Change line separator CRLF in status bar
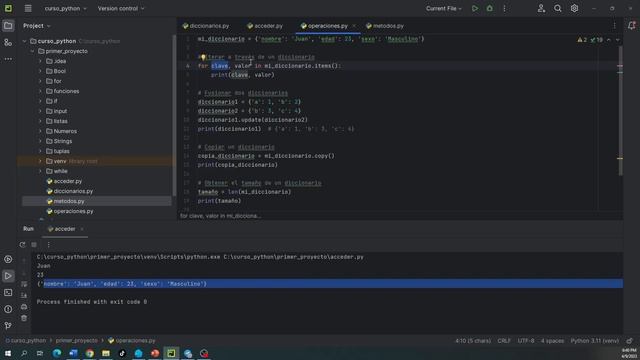This screenshot has height=360, width=640. click(x=504, y=341)
